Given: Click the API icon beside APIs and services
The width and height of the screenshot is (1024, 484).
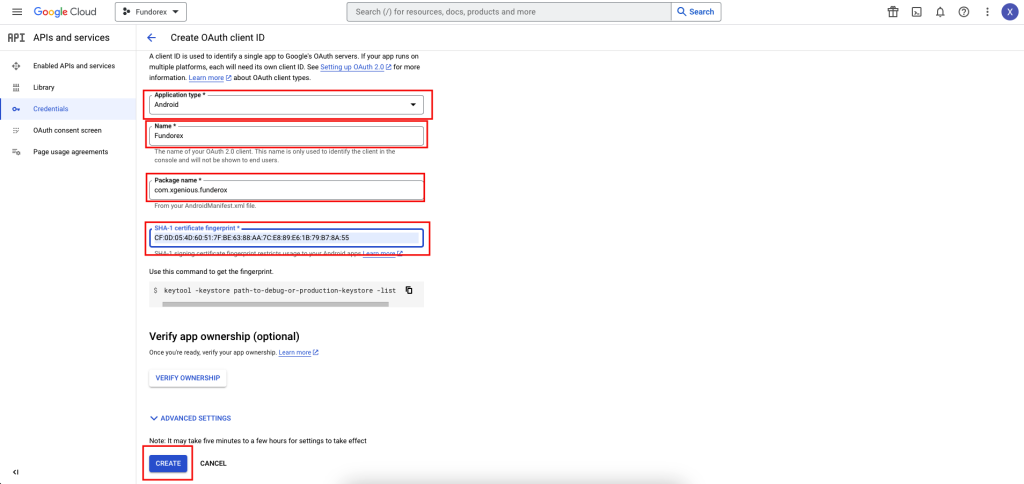Looking at the screenshot, I should pyautogui.click(x=16, y=38).
